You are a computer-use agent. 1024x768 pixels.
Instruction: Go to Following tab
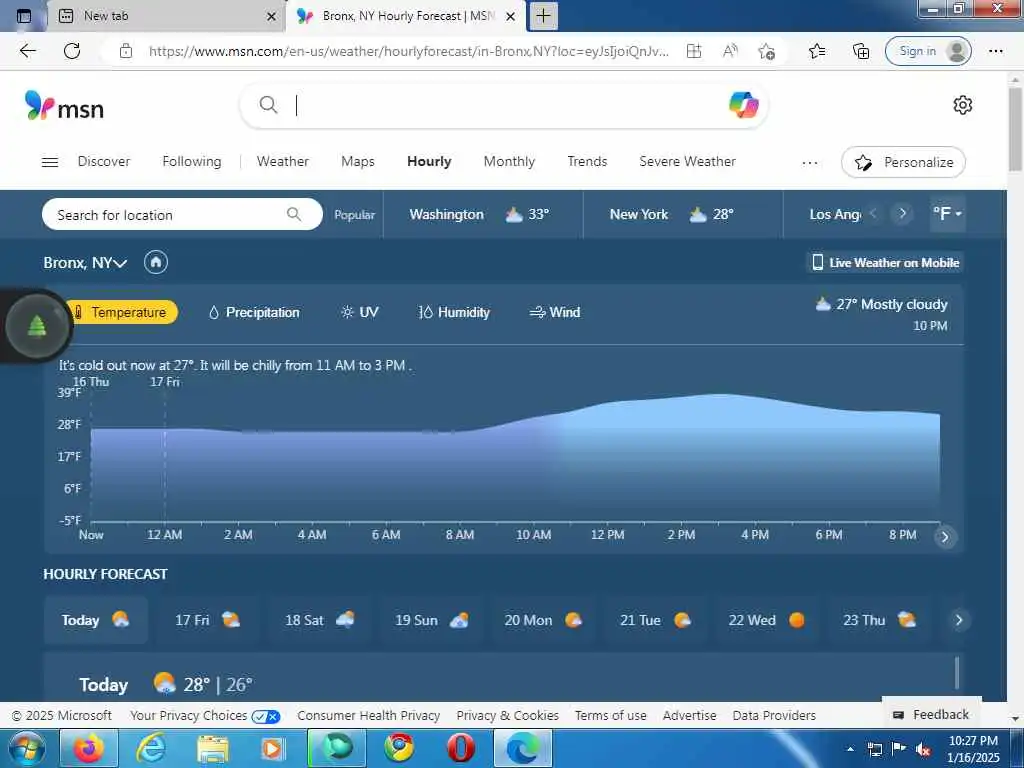click(x=191, y=161)
